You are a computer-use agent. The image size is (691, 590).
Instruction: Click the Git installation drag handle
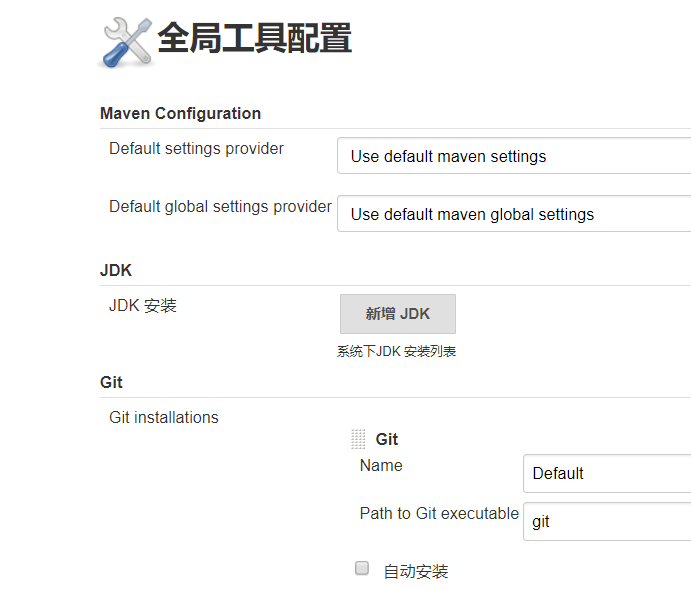[358, 439]
